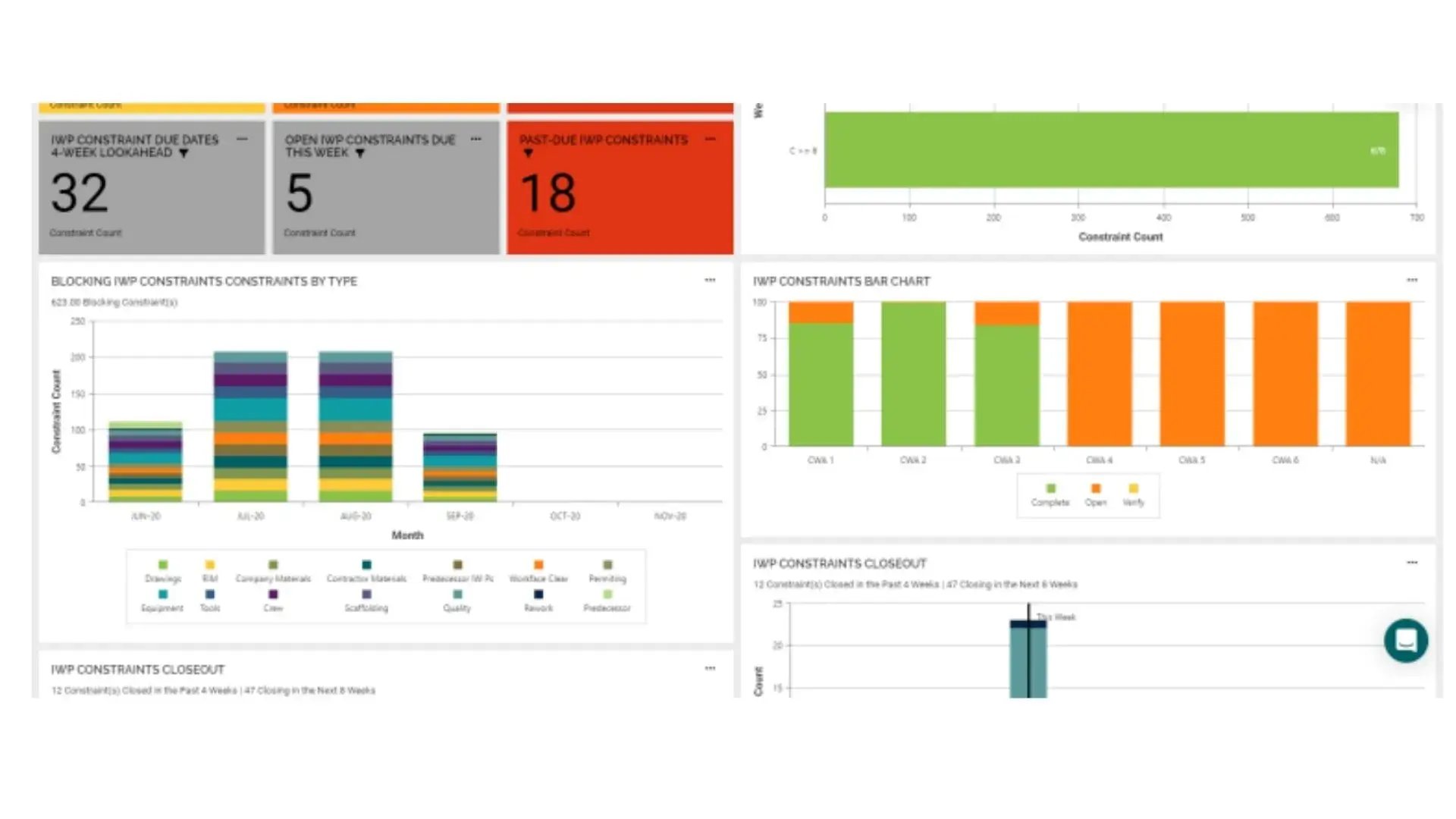
Task: Toggle the Predecessor IW Pc legend series
Action: [x=457, y=572]
